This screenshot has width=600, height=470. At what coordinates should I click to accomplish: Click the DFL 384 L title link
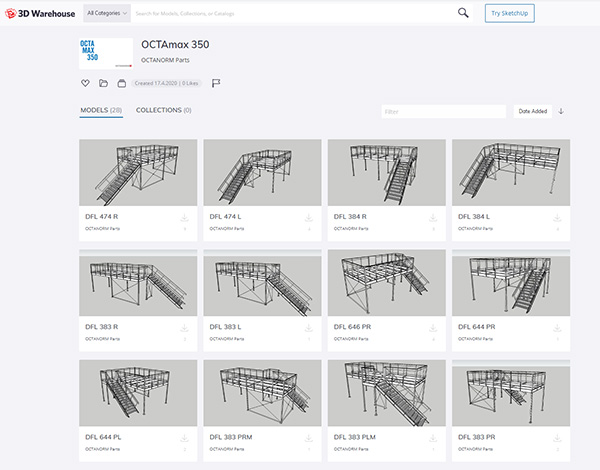pyautogui.click(x=474, y=217)
